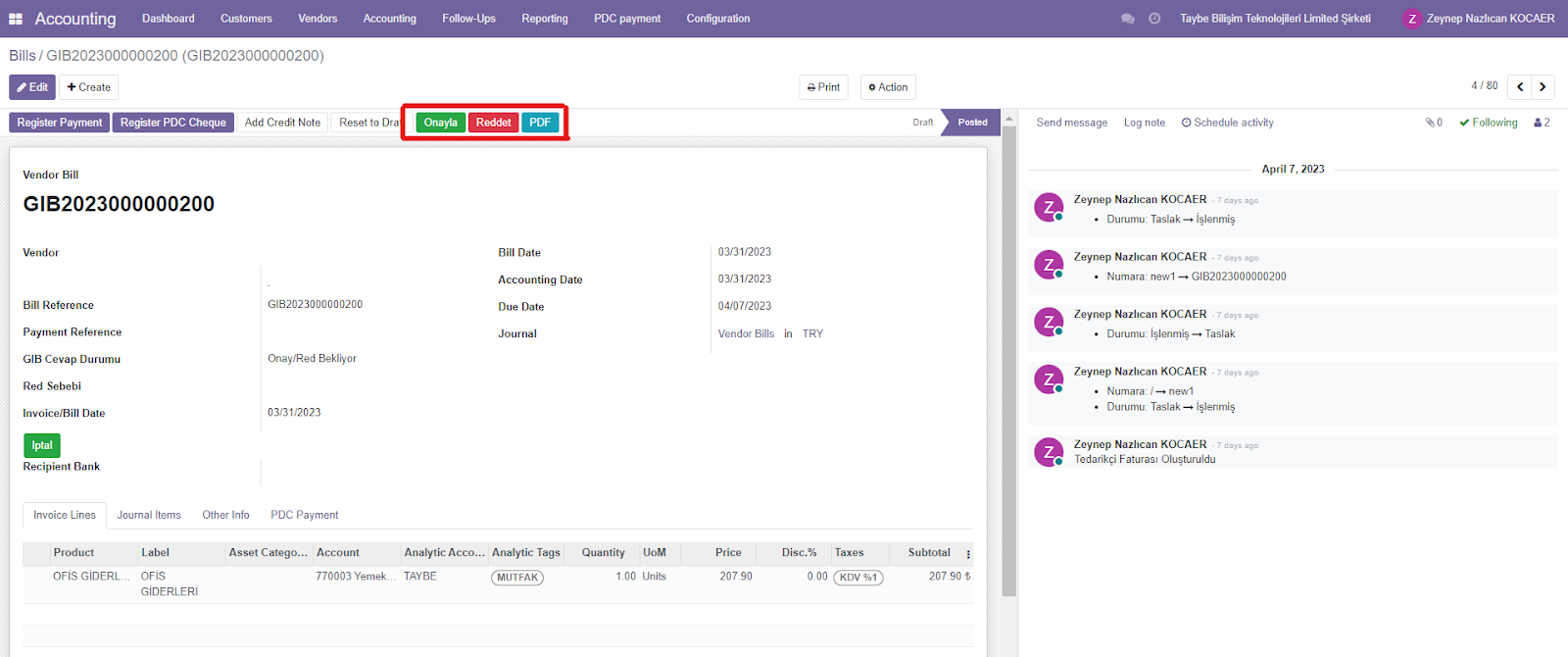Click Log note in chatter
The height and width of the screenshot is (657, 1568).
(x=1145, y=123)
